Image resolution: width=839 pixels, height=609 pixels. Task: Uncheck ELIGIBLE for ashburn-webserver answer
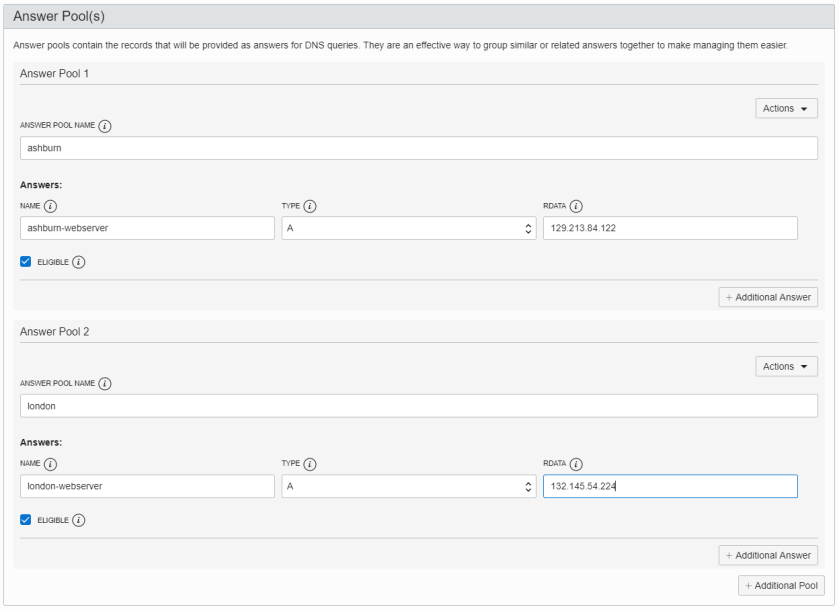tap(26, 262)
